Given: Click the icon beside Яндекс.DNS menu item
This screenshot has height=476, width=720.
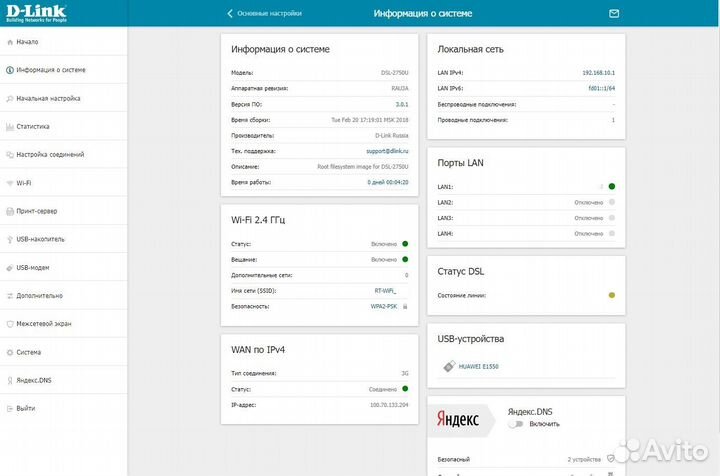Looking at the screenshot, I should [x=10, y=381].
